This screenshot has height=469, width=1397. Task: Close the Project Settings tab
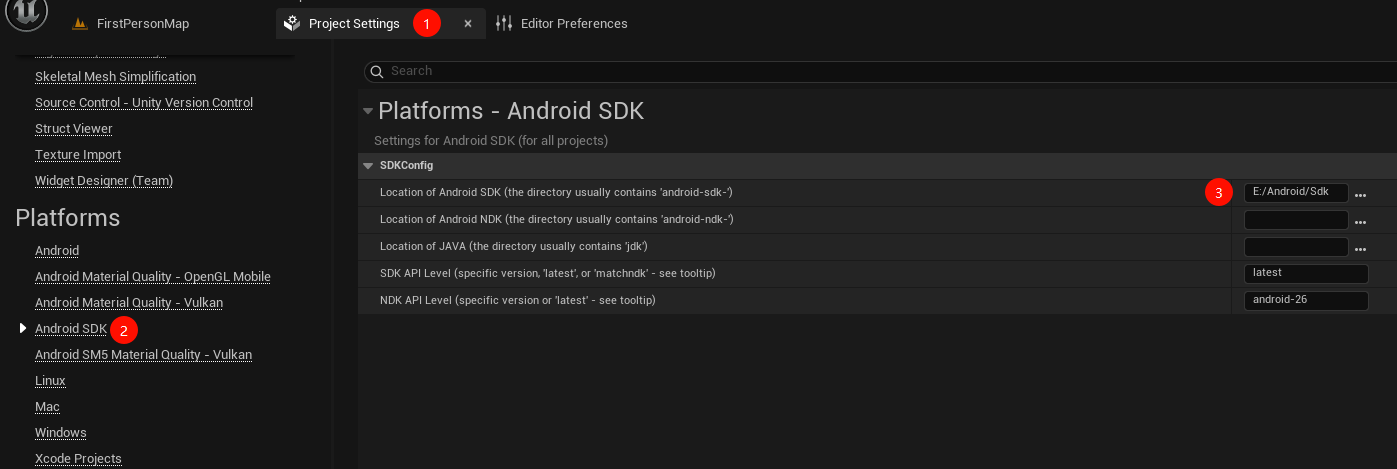(468, 24)
